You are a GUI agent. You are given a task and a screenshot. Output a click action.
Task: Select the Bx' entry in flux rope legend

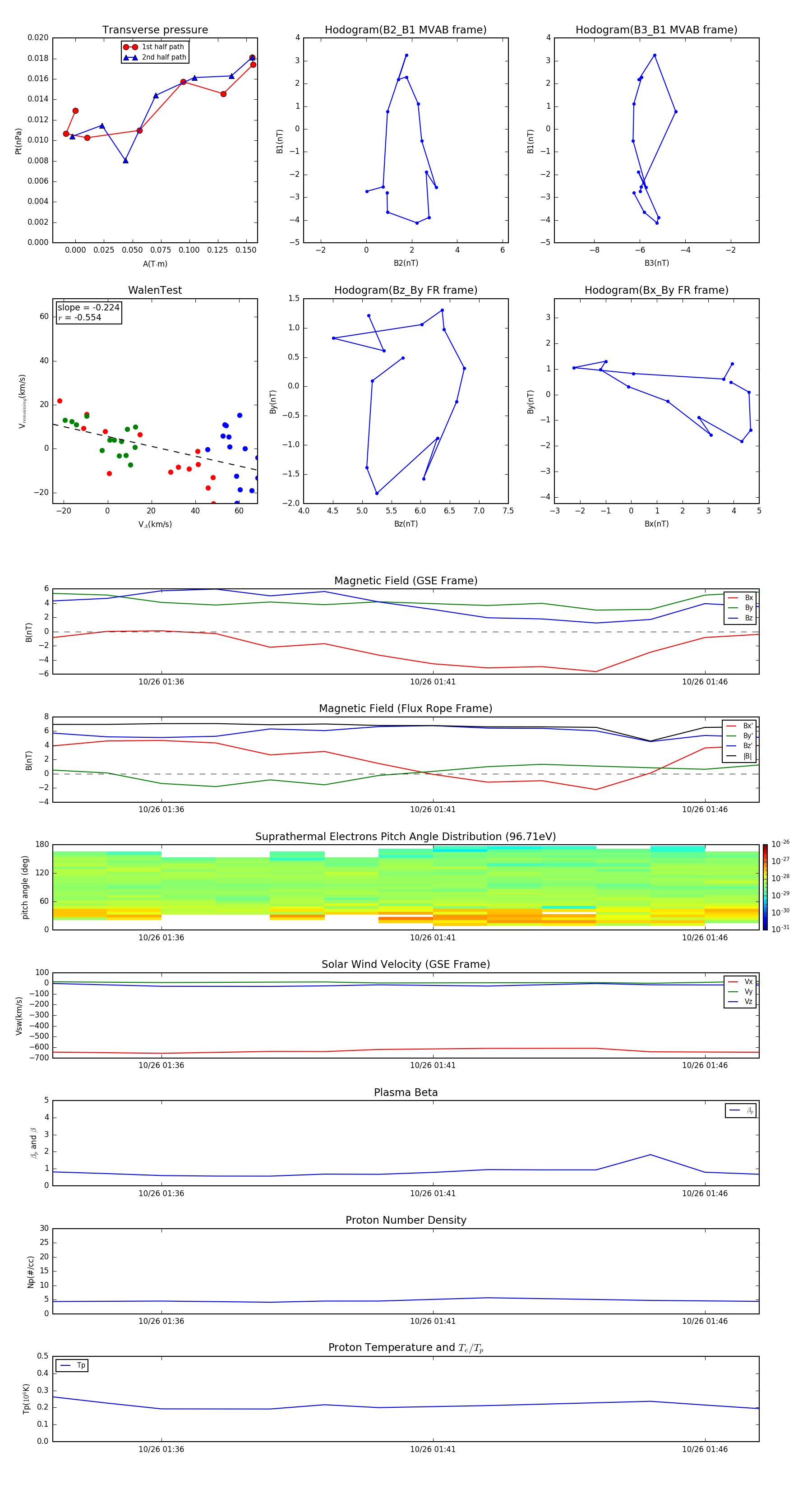(x=740, y=726)
